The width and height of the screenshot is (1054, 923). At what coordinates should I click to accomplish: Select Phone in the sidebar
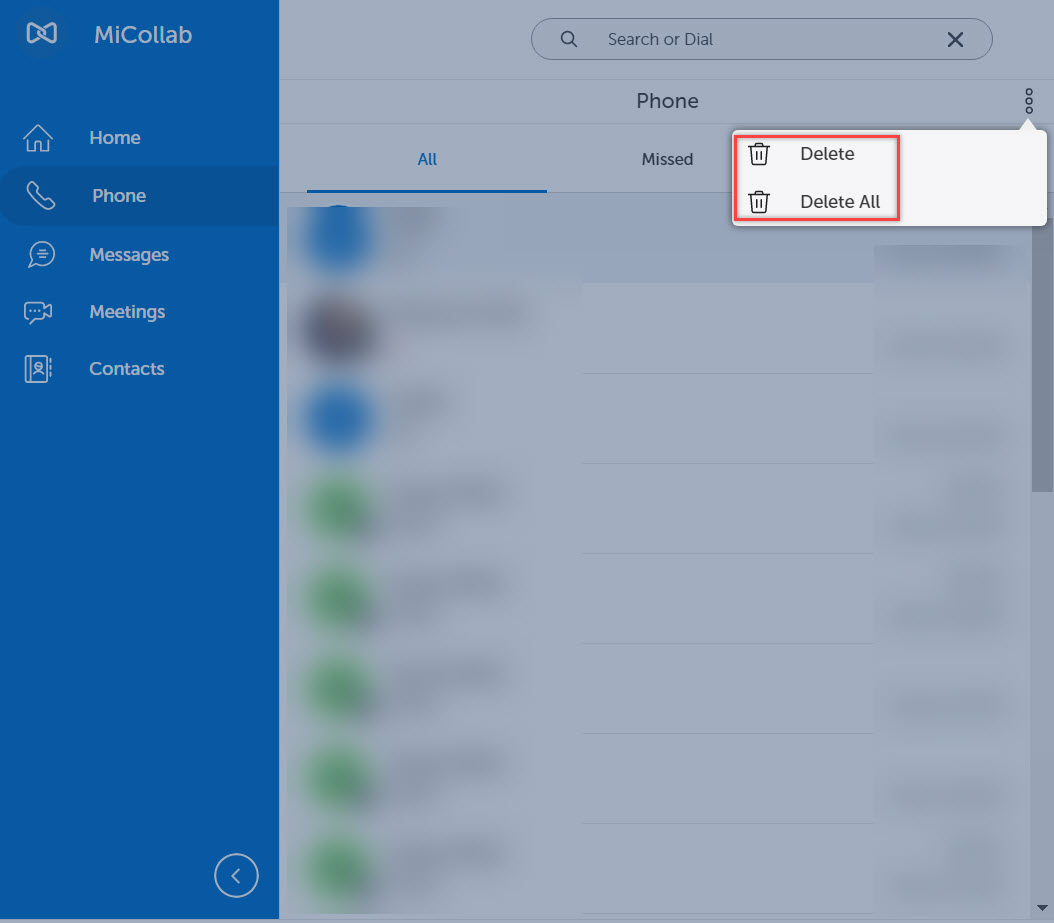(139, 196)
